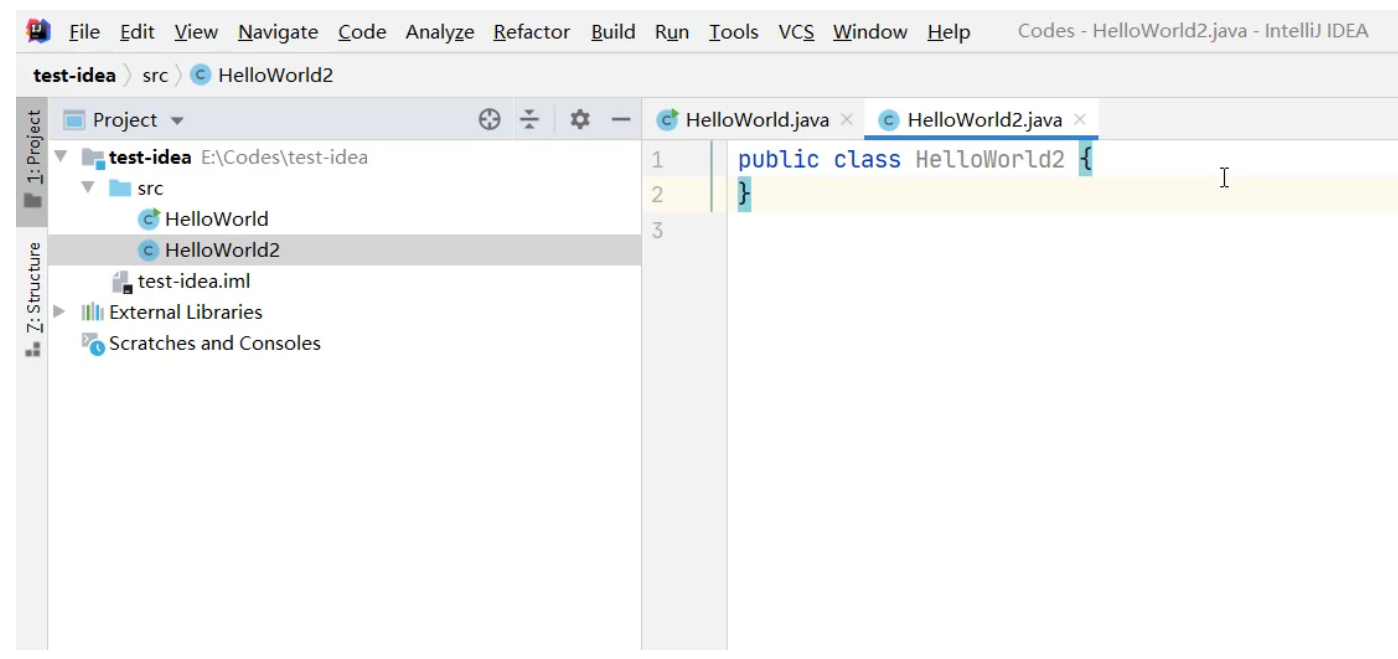This screenshot has width=1398, height=659.
Task: Close the HelloWorld2.java tab
Action: tap(1080, 120)
